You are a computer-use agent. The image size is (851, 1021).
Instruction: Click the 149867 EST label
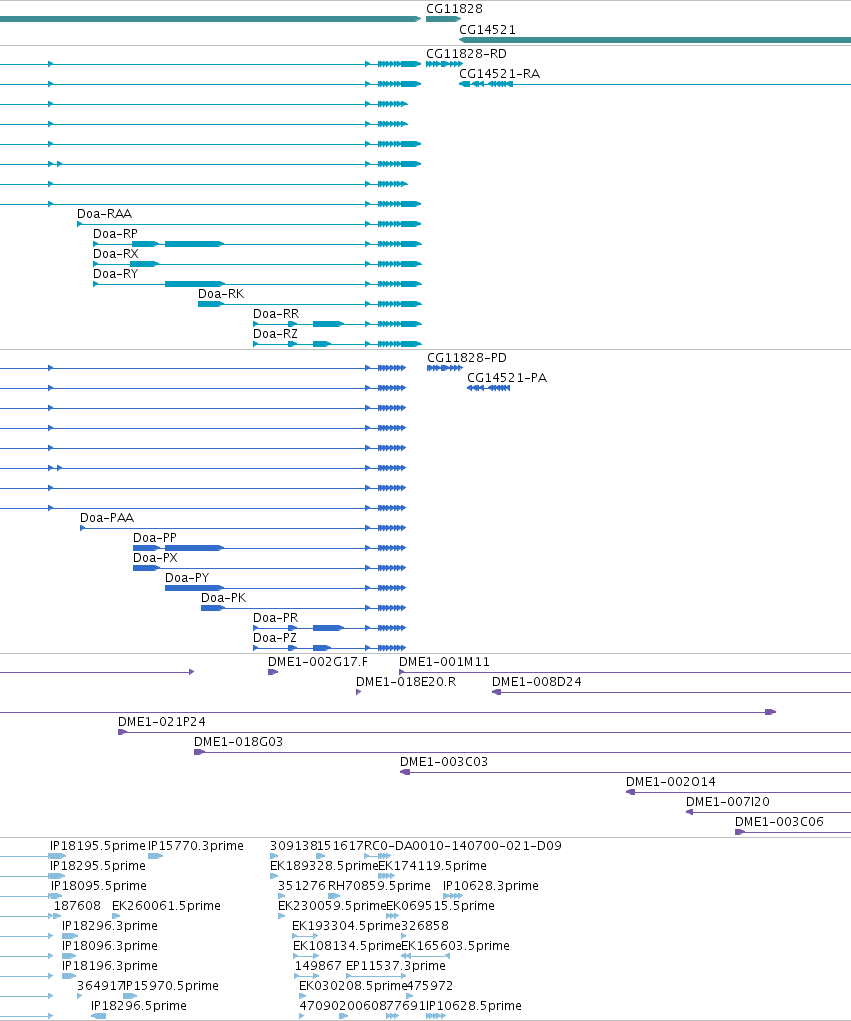(318, 966)
